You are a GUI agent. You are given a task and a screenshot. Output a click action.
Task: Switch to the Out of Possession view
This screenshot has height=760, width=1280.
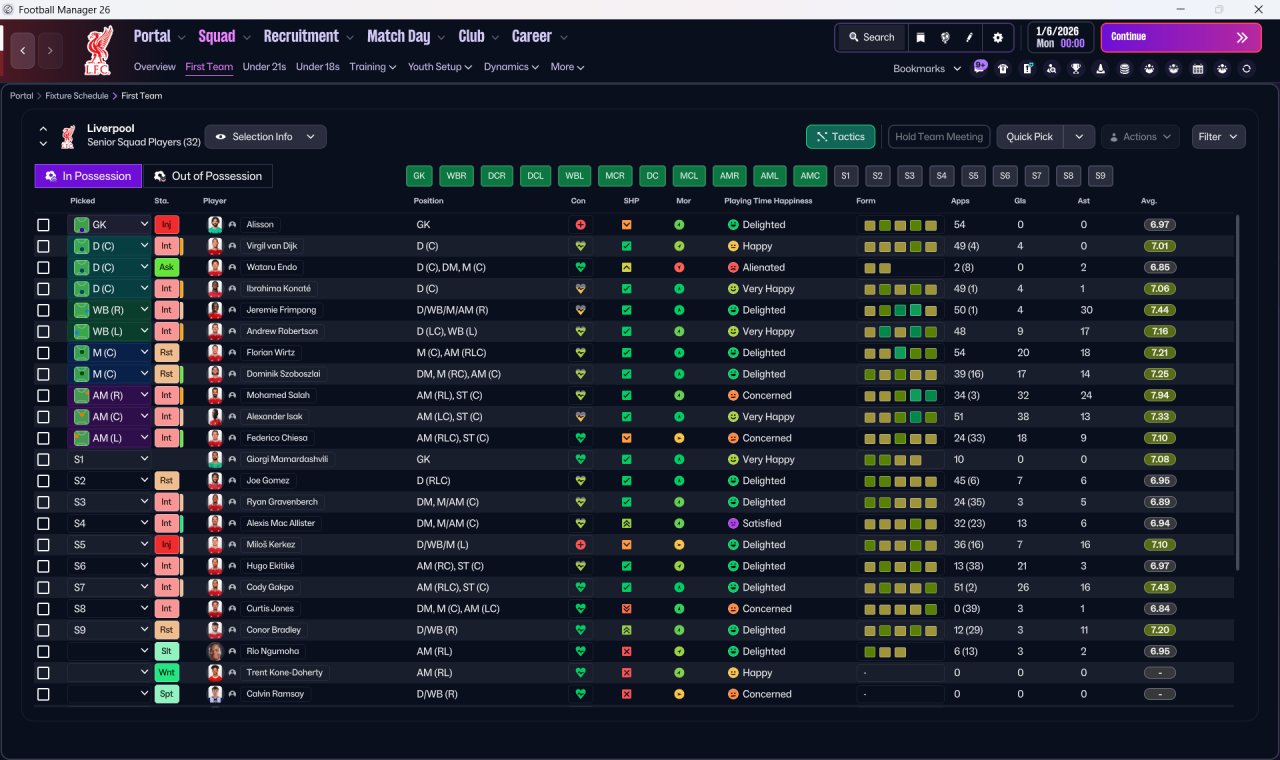[x=208, y=176]
